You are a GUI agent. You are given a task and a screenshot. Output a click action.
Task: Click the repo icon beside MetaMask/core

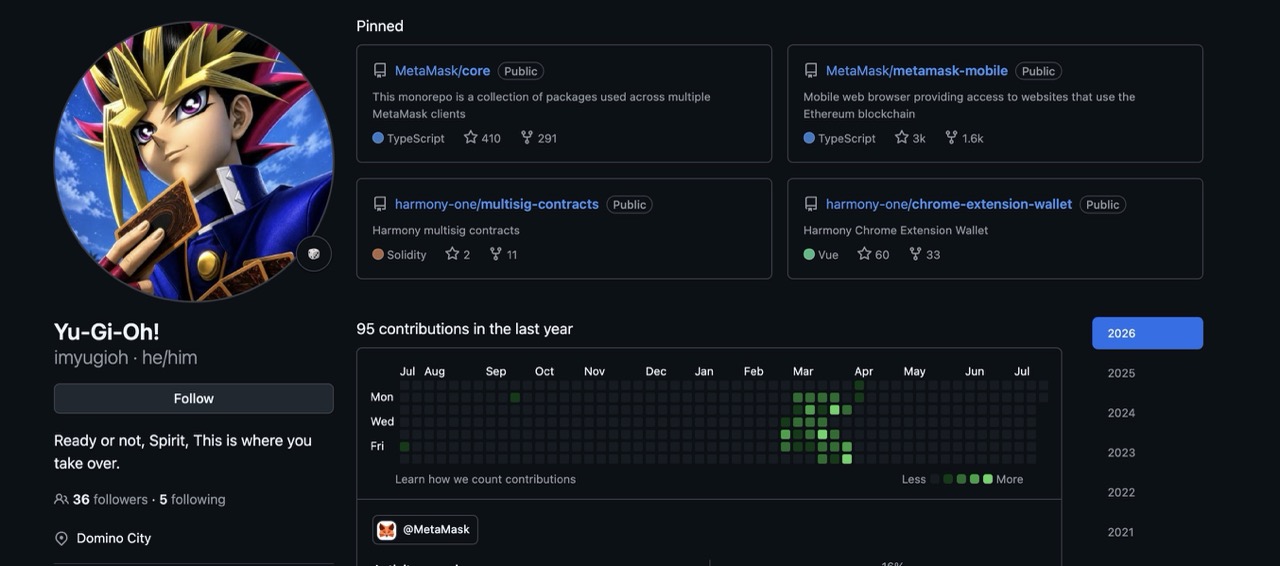380,71
